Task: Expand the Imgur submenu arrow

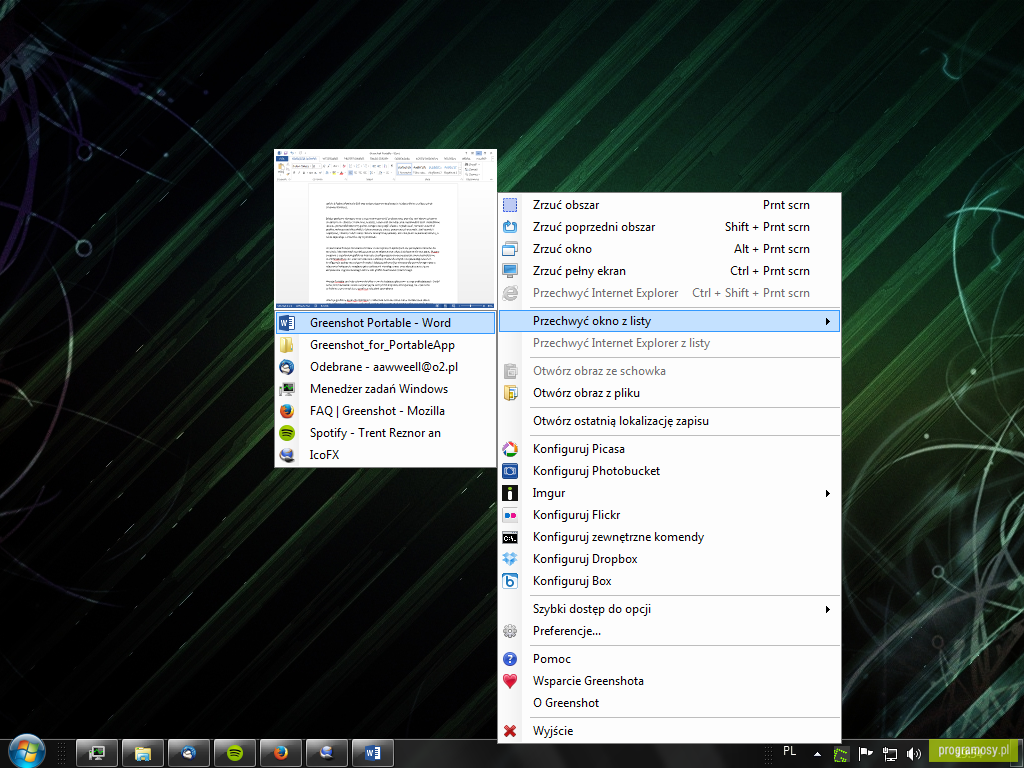Action: pos(827,493)
